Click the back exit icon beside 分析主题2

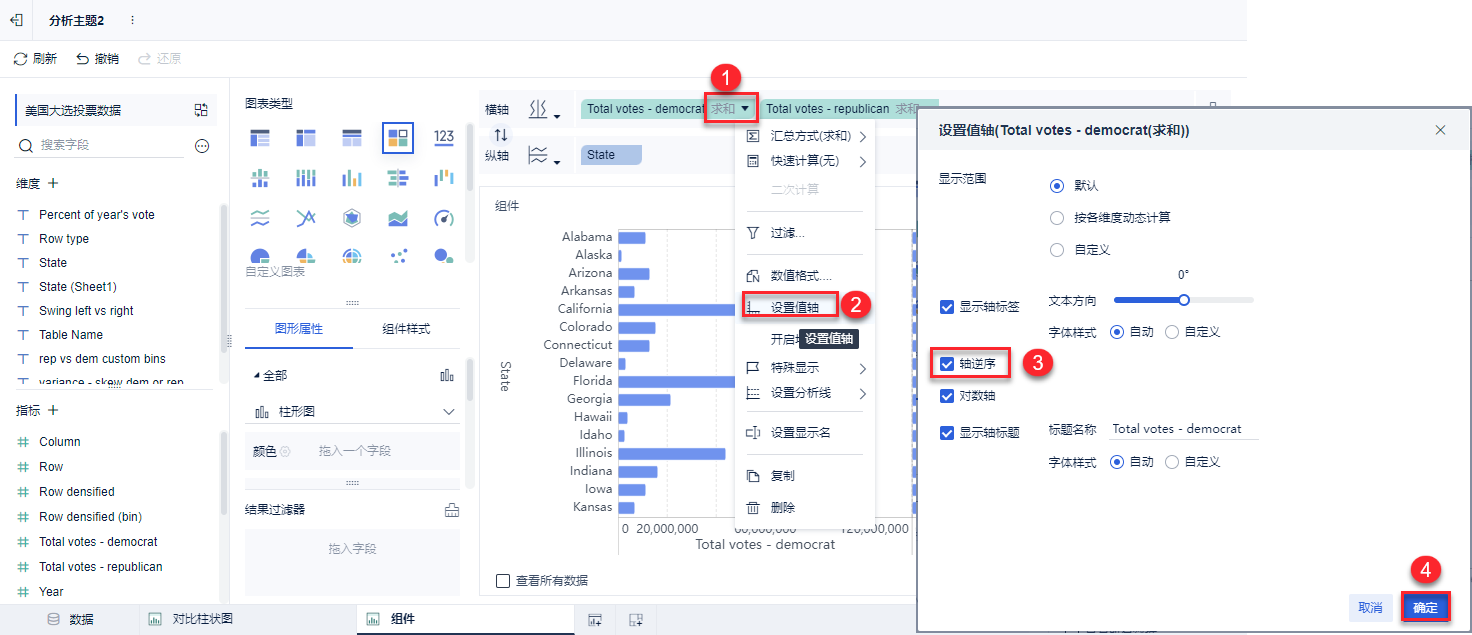(16, 20)
